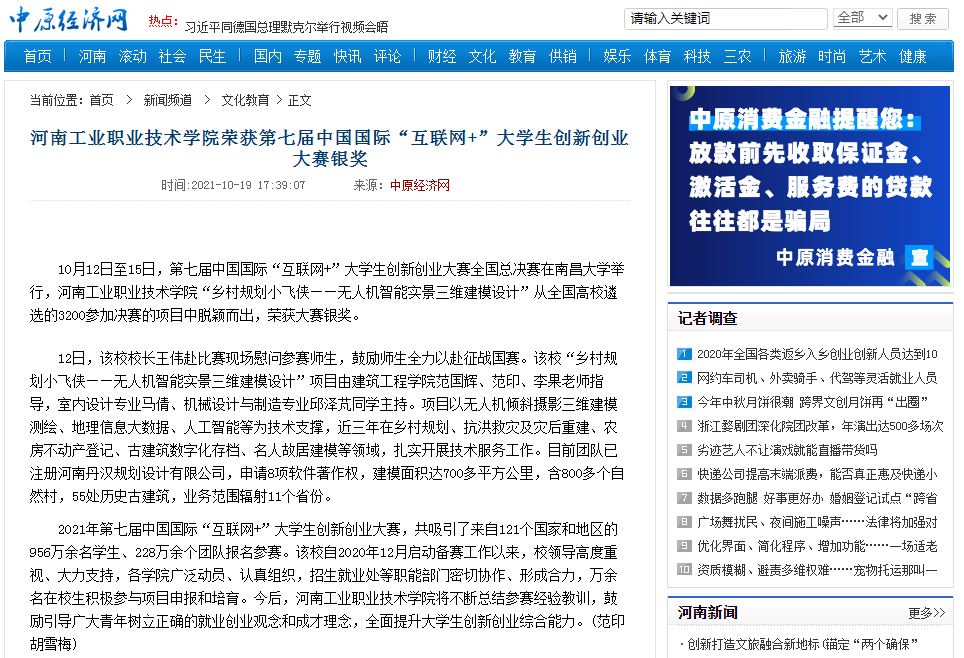Click the number 5 badge in 记者调查
The image size is (964, 658).
[x=684, y=450]
